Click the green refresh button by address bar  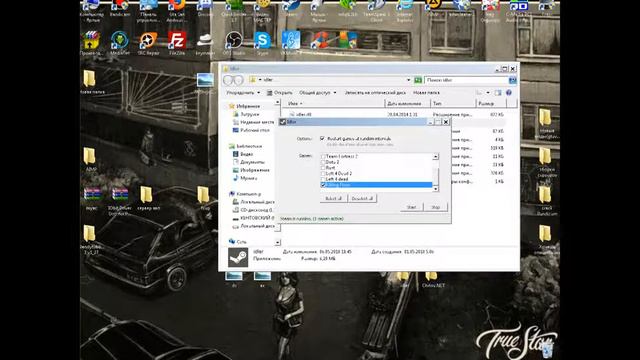click(418, 80)
